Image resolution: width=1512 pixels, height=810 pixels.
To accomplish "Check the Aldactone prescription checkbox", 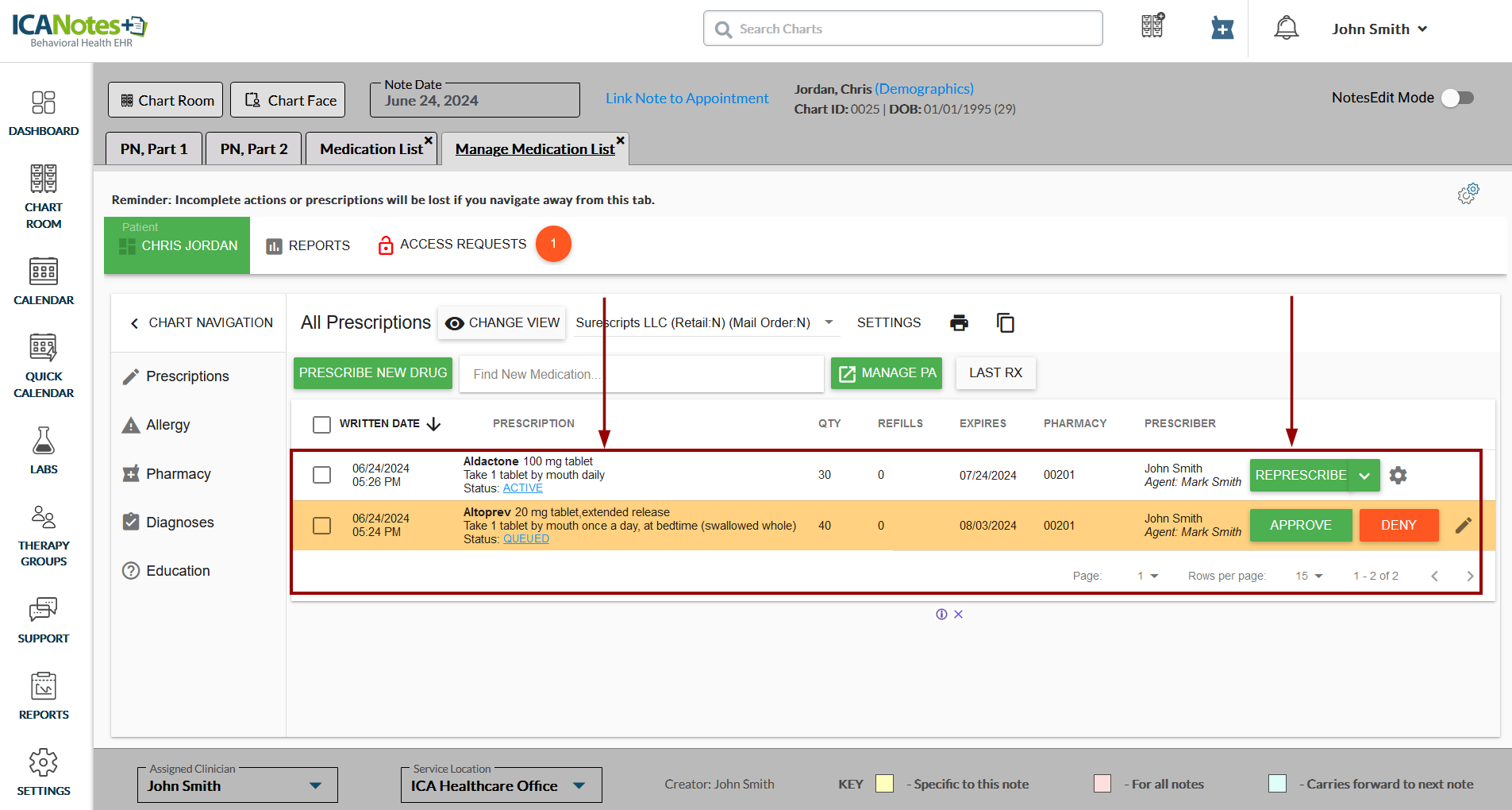I will click(321, 475).
